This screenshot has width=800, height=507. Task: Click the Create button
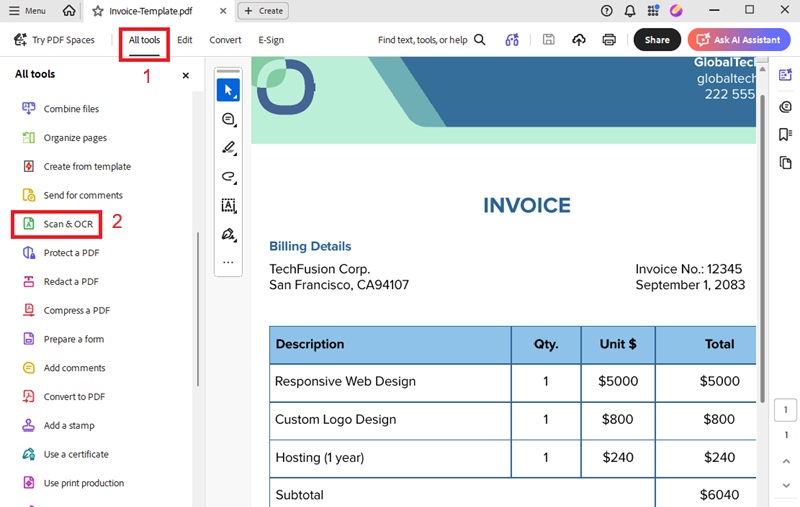click(263, 11)
